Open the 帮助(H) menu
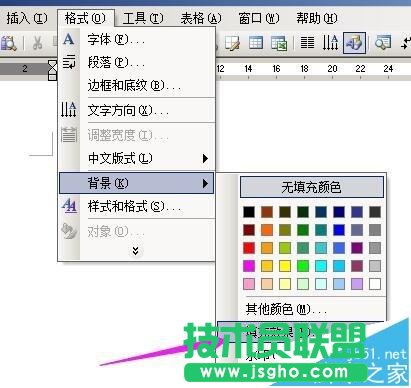 click(317, 18)
